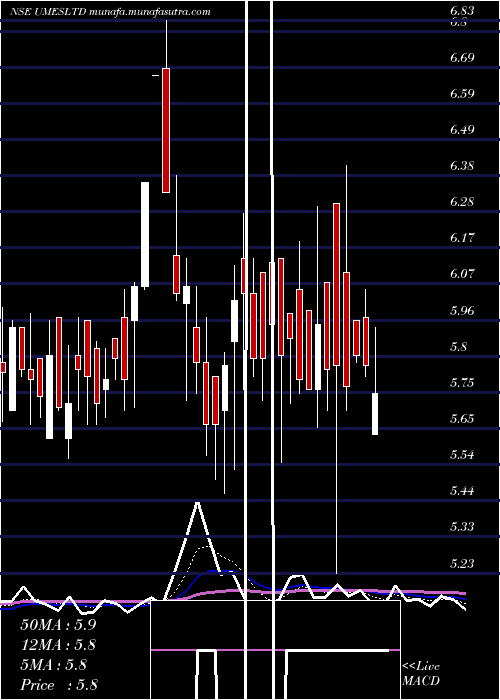Click the 50MA : 5.9 indicator text
This screenshot has width=500, height=700.
[58, 625]
